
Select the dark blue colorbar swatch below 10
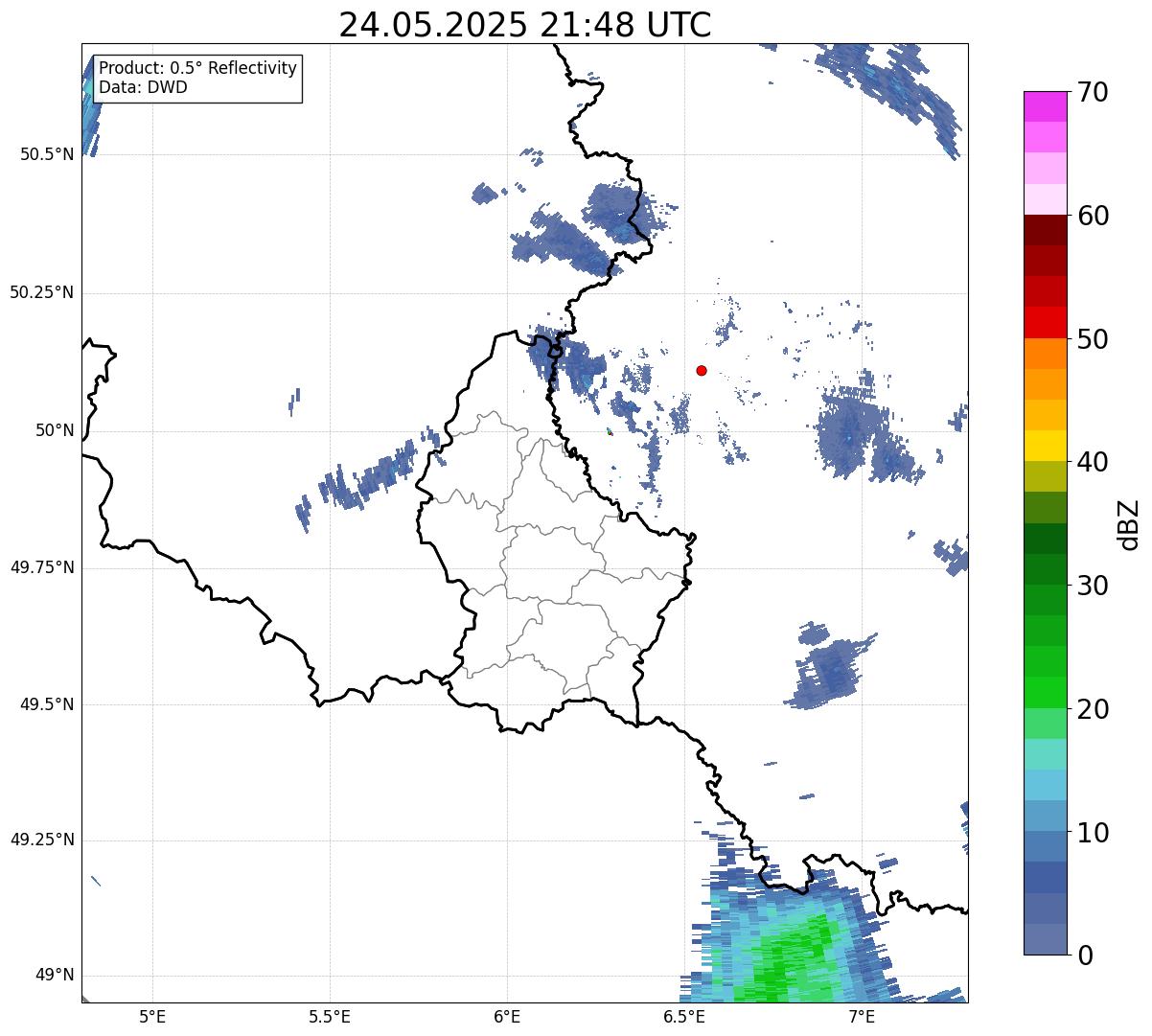pos(1045,878)
